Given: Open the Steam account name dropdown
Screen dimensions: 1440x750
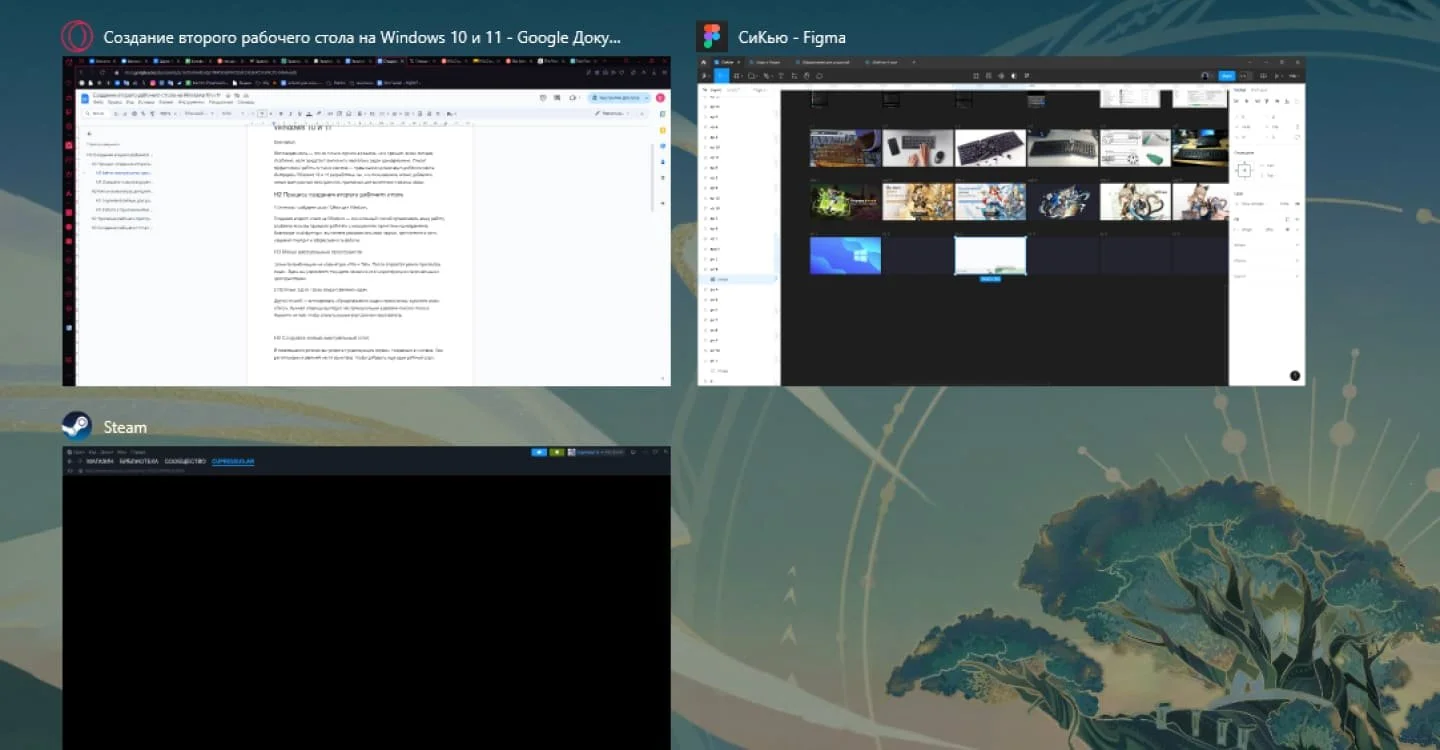Looking at the screenshot, I should click(598, 452).
